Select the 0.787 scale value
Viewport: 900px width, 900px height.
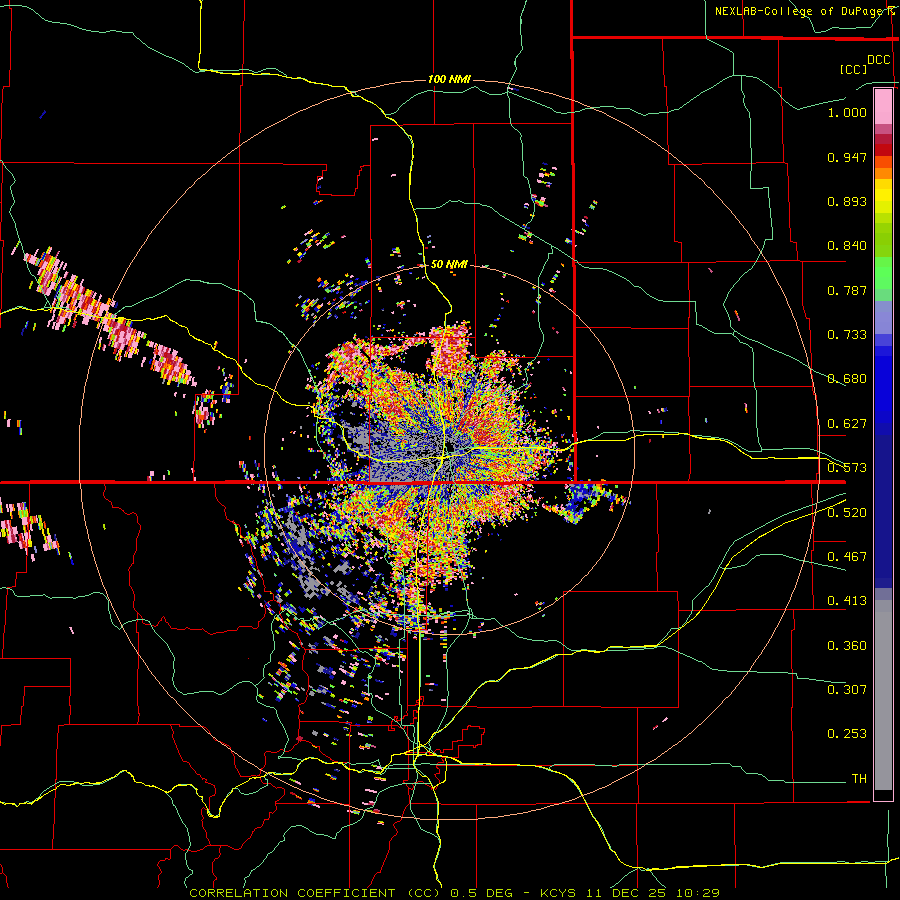pos(847,290)
